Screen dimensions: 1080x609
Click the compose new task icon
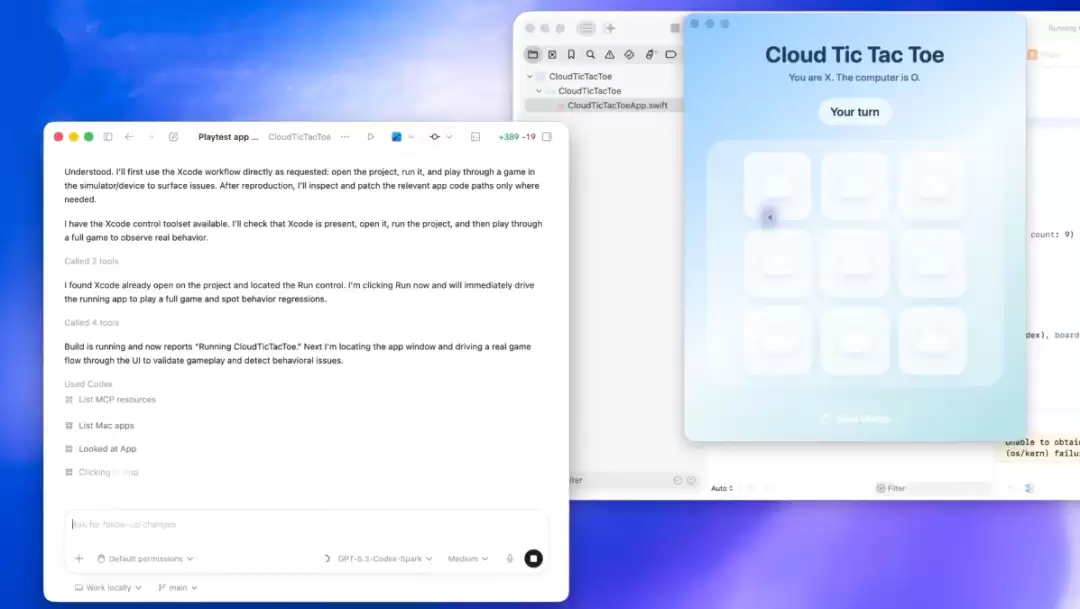click(x=172, y=136)
